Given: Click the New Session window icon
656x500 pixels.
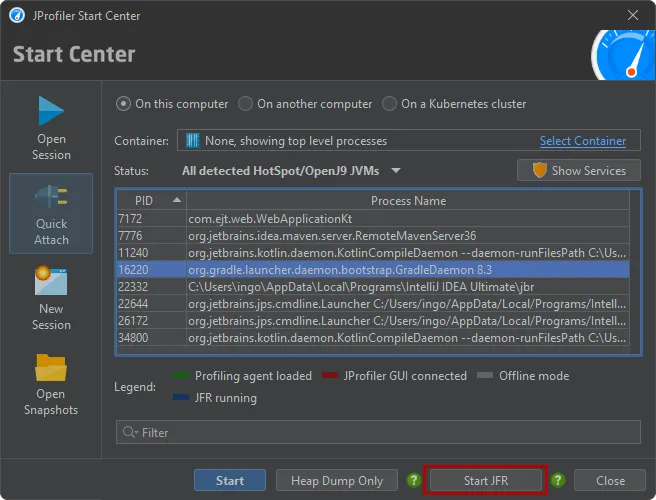Looking at the screenshot, I should click(51, 281).
